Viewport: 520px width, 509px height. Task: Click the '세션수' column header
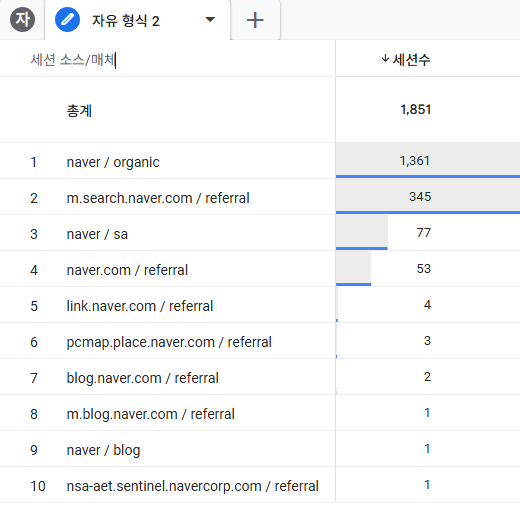(411, 60)
